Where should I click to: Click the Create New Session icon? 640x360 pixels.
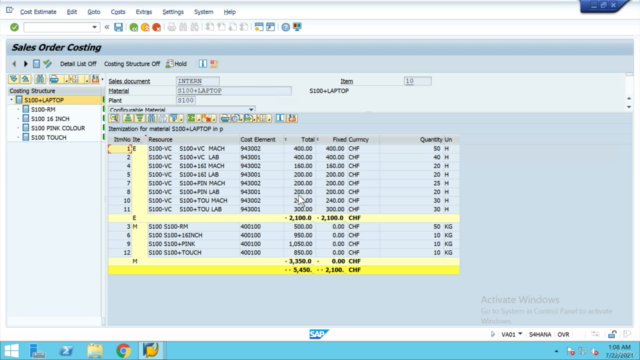[x=259, y=27]
